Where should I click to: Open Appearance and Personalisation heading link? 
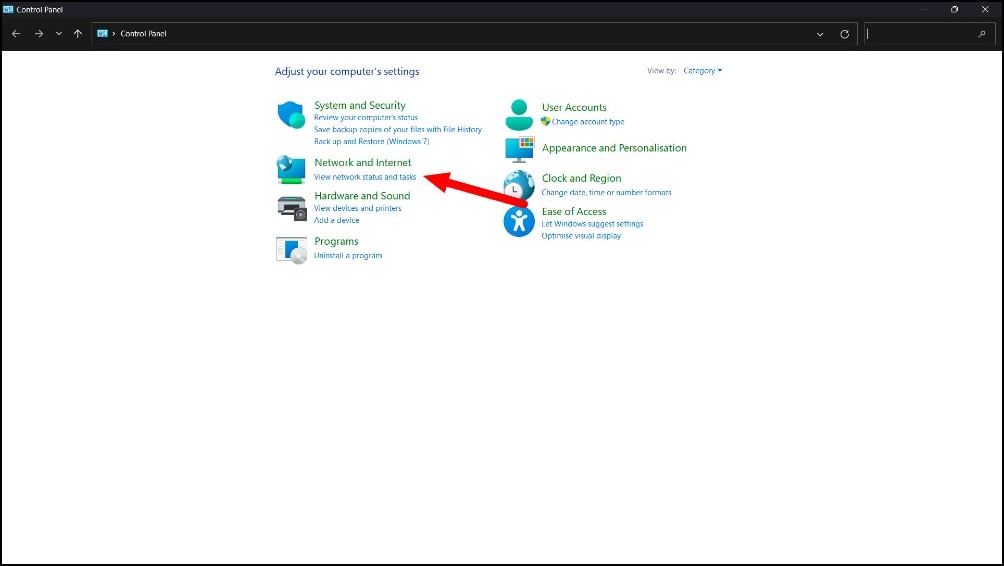point(614,148)
